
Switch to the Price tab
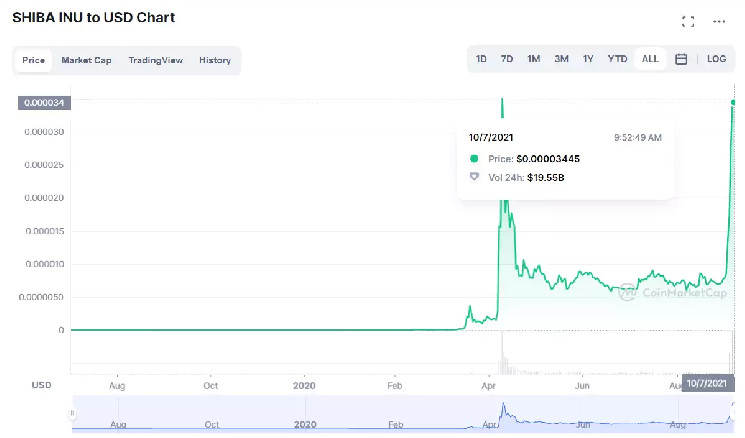click(x=34, y=60)
